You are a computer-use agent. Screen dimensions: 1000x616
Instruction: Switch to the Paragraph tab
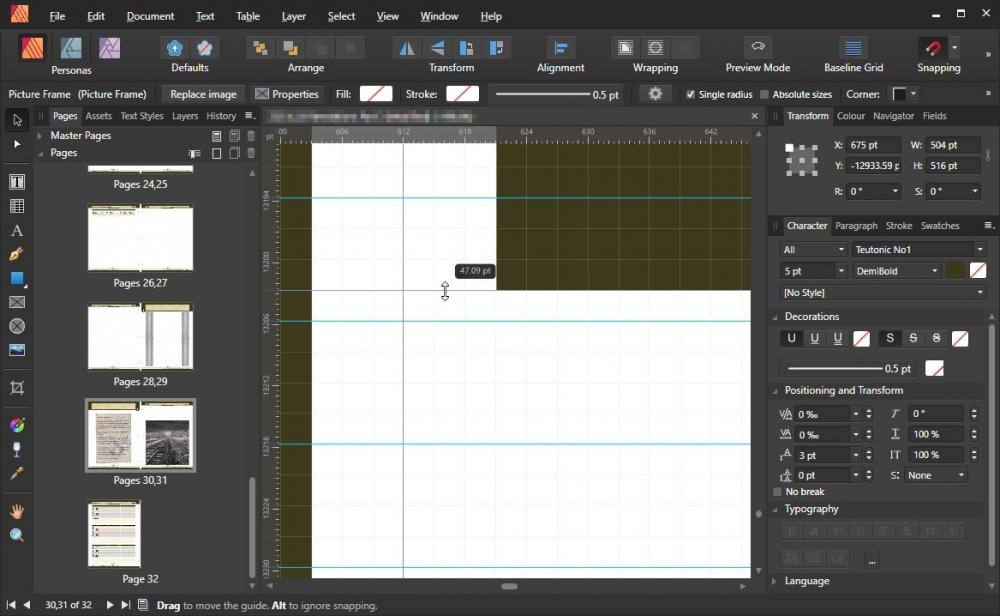tap(856, 226)
